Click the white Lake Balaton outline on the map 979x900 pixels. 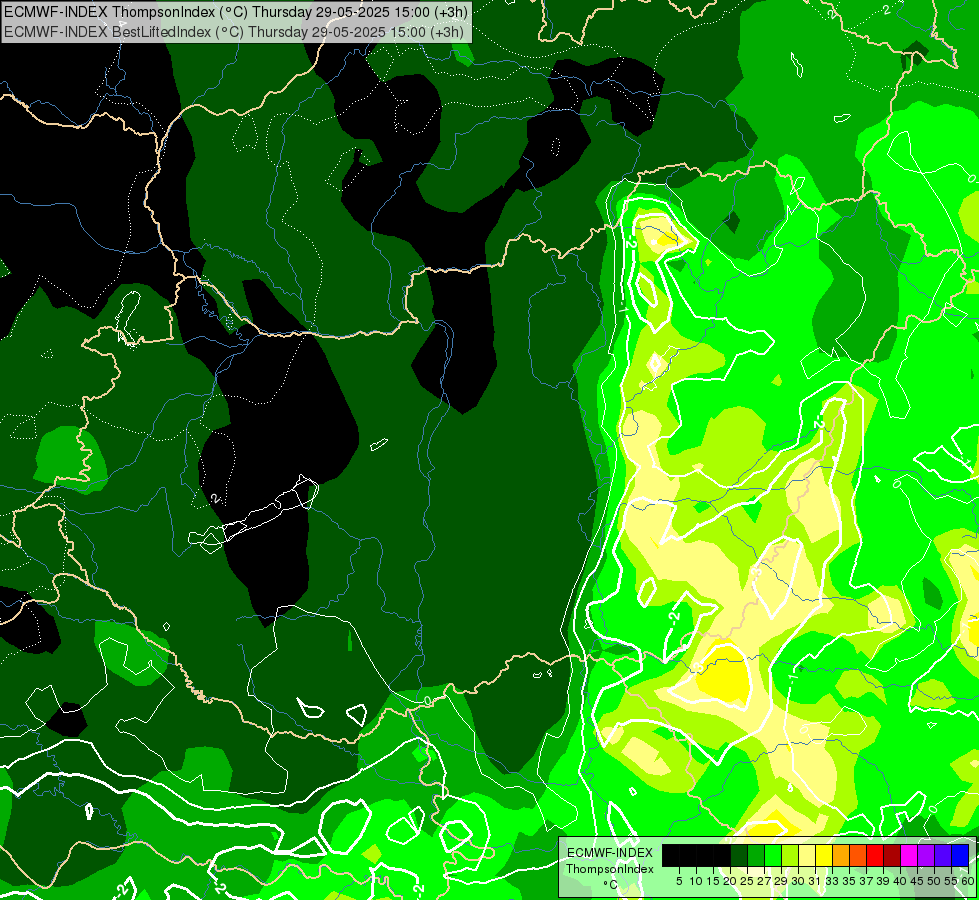coord(253,514)
